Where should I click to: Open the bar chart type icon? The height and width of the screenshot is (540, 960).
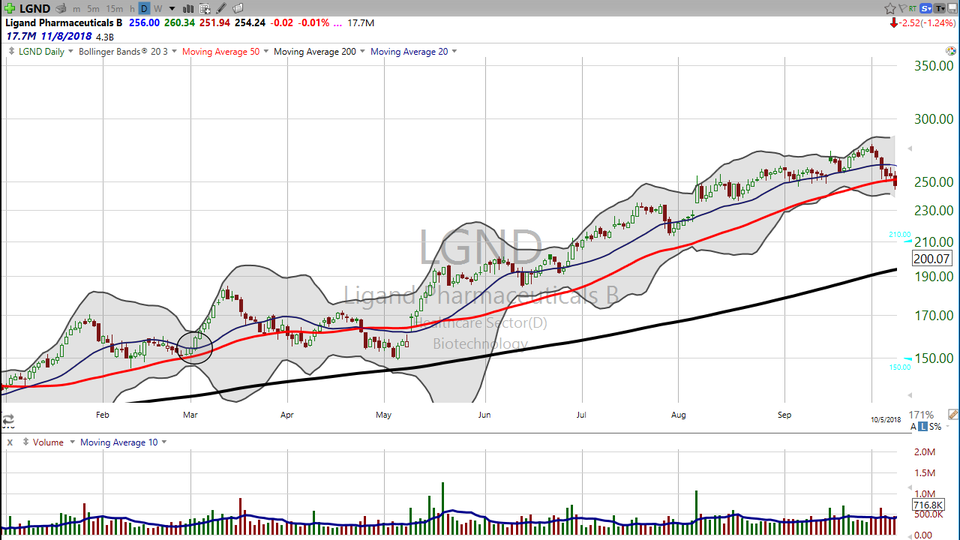(189, 8)
